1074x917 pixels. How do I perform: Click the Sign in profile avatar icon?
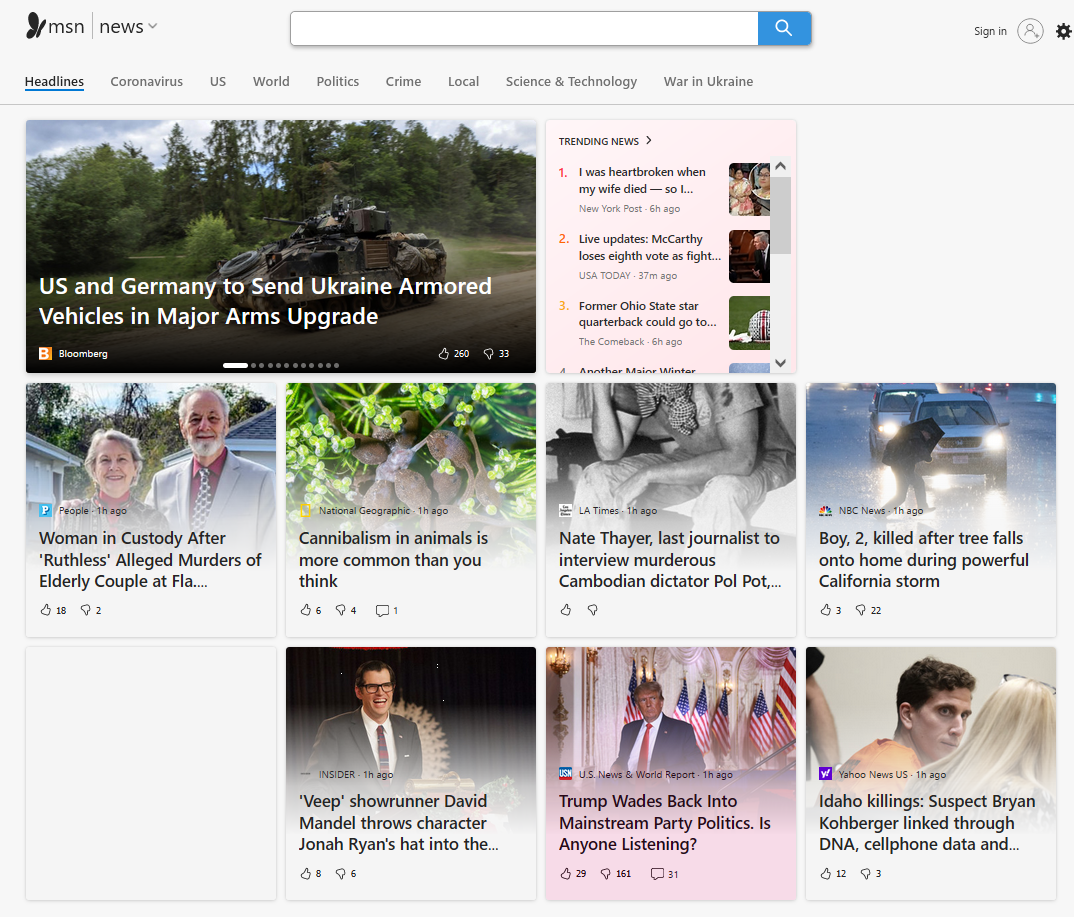[x=1030, y=31]
